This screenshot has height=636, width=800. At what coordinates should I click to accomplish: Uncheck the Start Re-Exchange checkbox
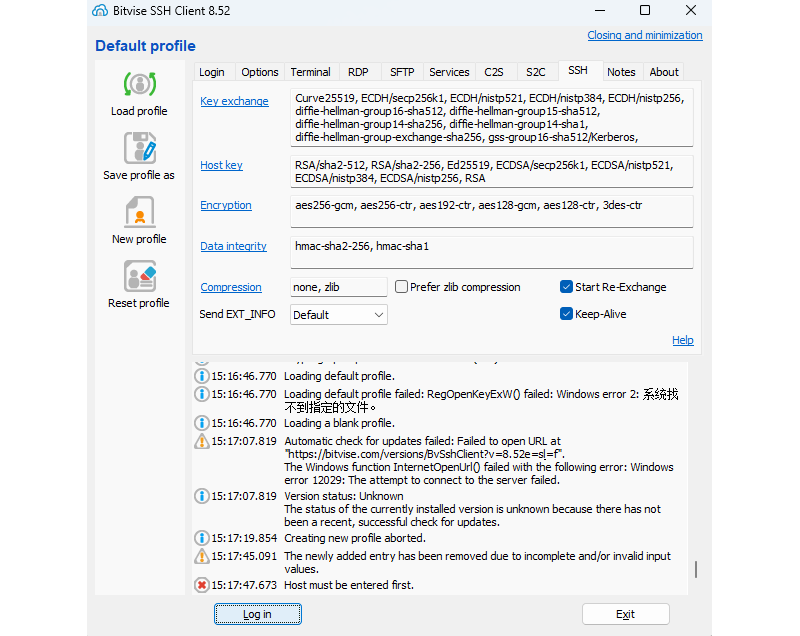coord(566,287)
